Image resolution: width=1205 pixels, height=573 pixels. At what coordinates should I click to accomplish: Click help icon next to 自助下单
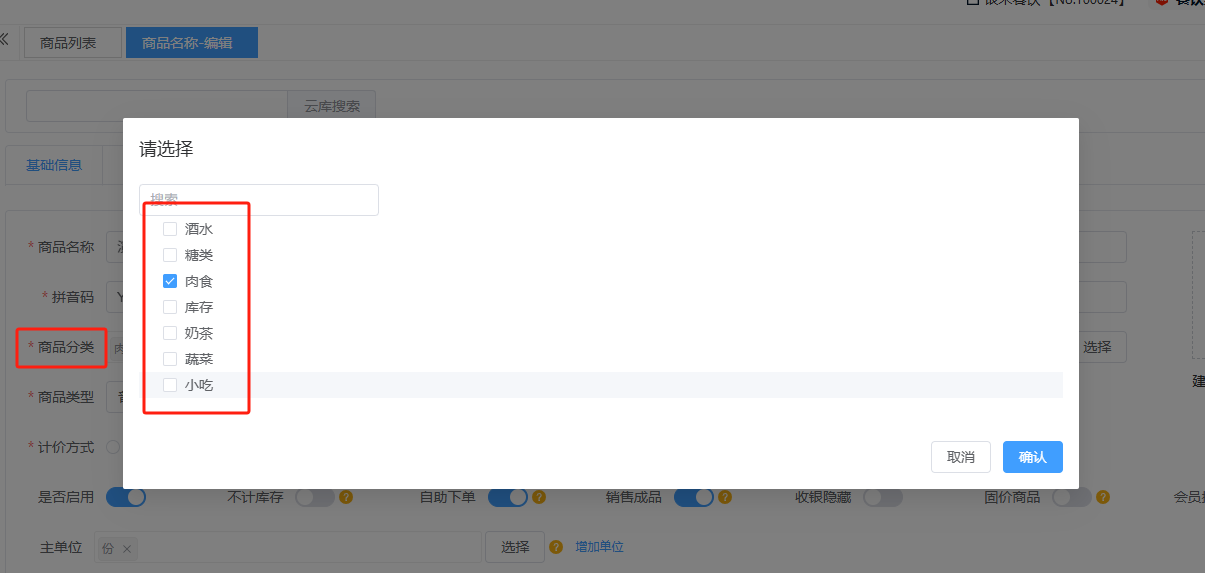pyautogui.click(x=539, y=497)
